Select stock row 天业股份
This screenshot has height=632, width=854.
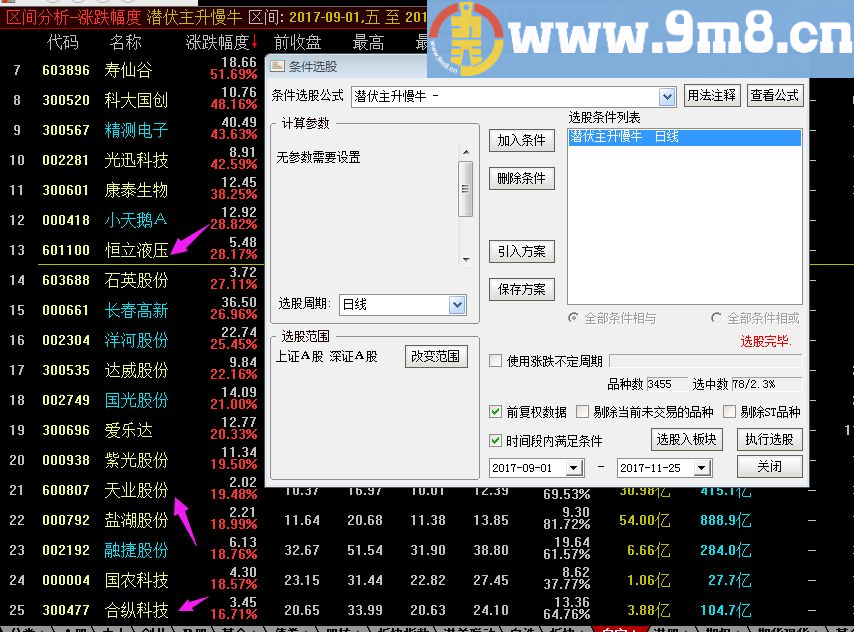point(136,490)
